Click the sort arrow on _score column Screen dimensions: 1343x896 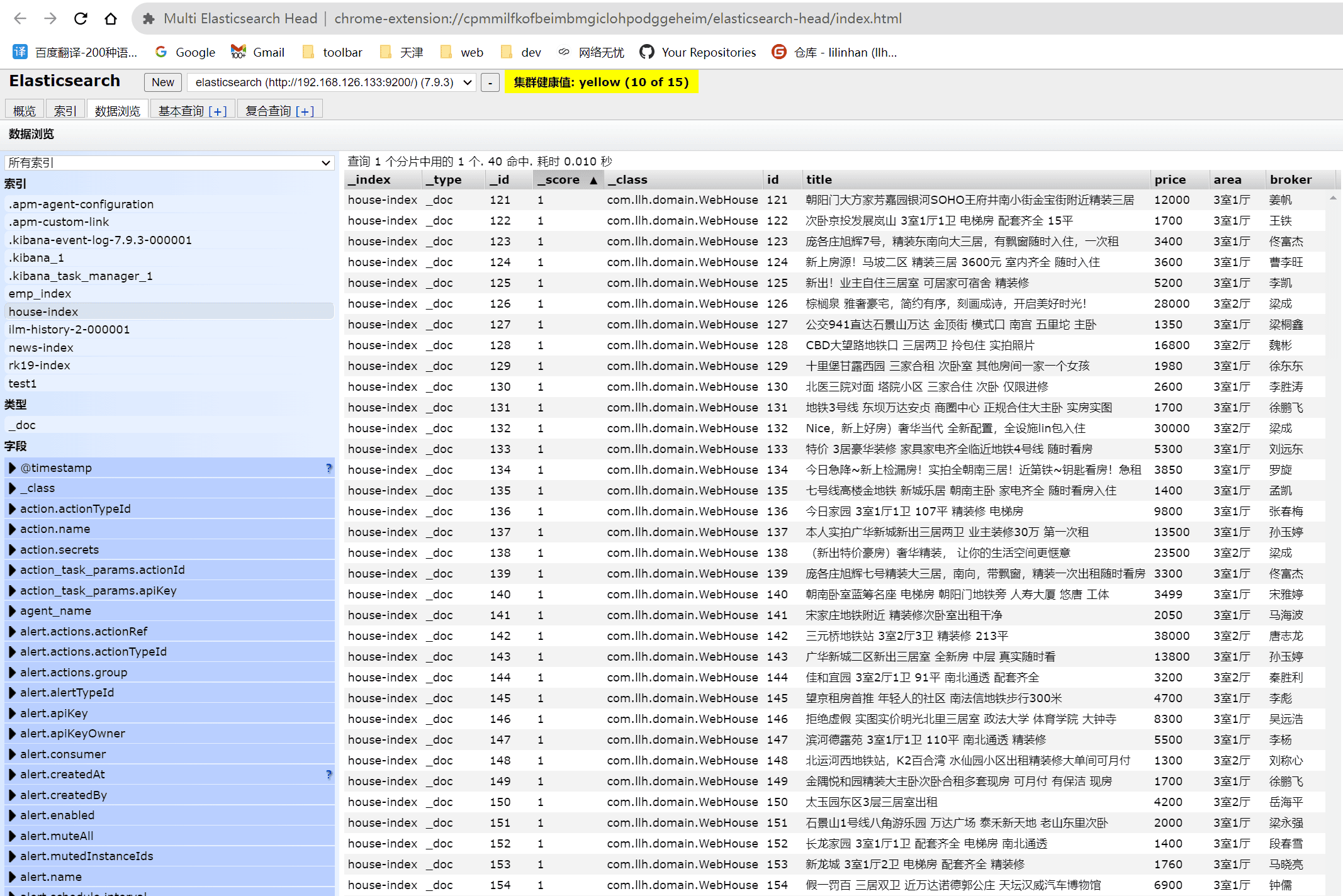click(592, 179)
